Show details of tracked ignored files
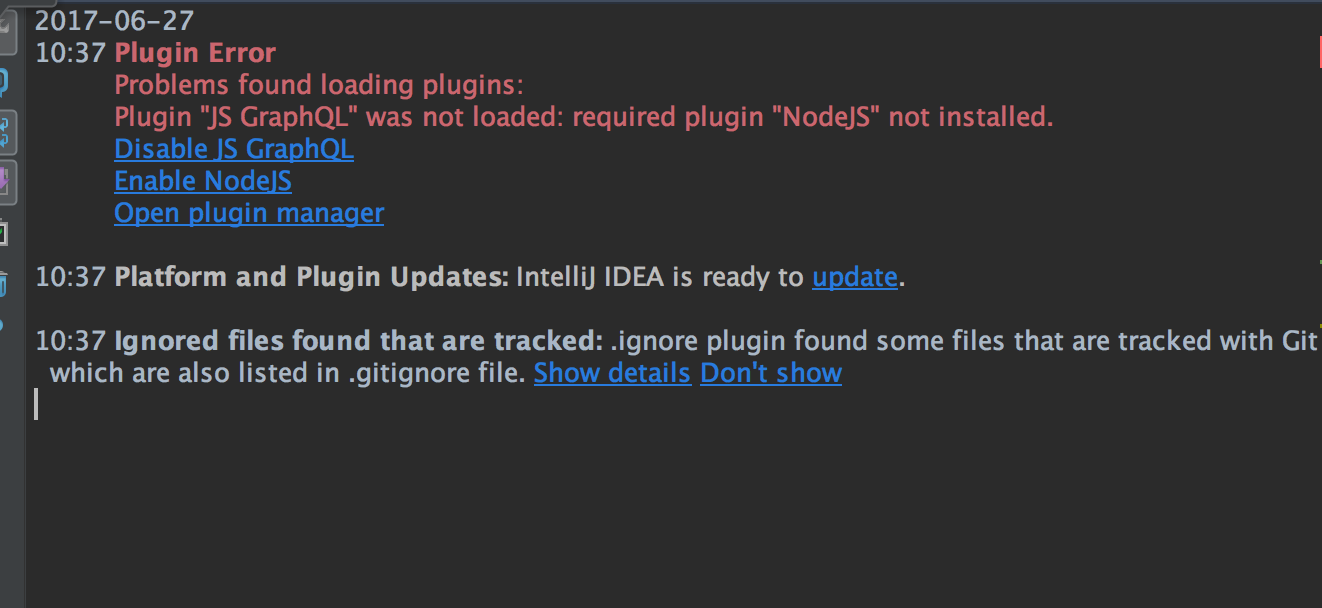The height and width of the screenshot is (608, 1322). pos(612,372)
